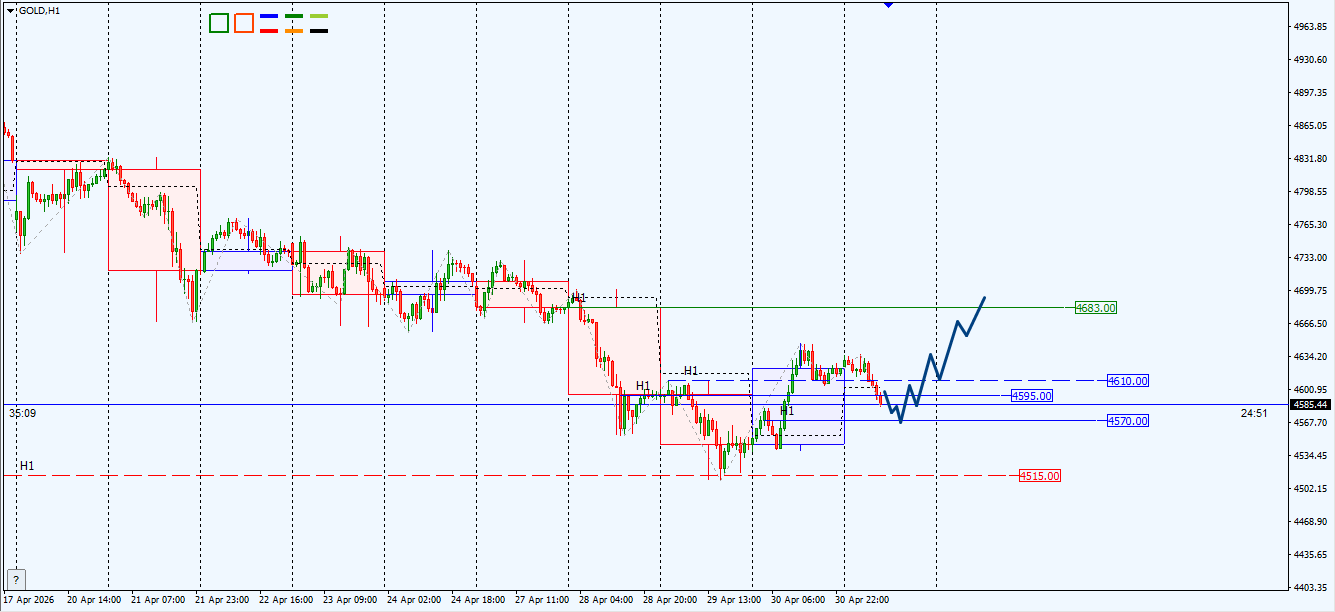Select the 4683.00 price level label
Image resolution: width=1335 pixels, height=612 pixels.
(x=1096, y=308)
